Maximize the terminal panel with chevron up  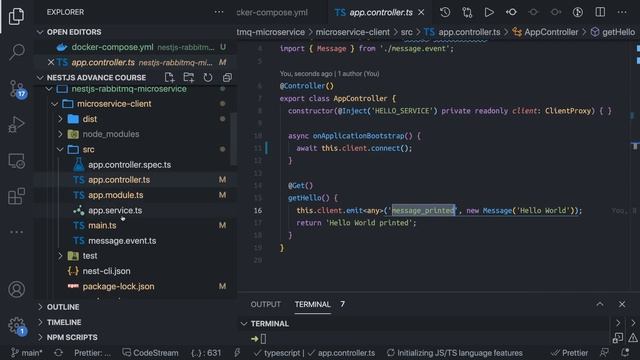coord(600,304)
